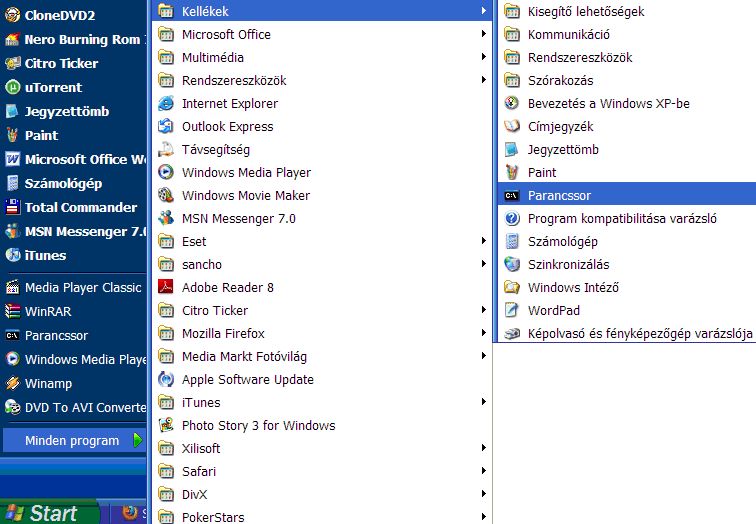The height and width of the screenshot is (524, 756).
Task: Click the WinRAR icon in recent programs
Action: (x=13, y=311)
